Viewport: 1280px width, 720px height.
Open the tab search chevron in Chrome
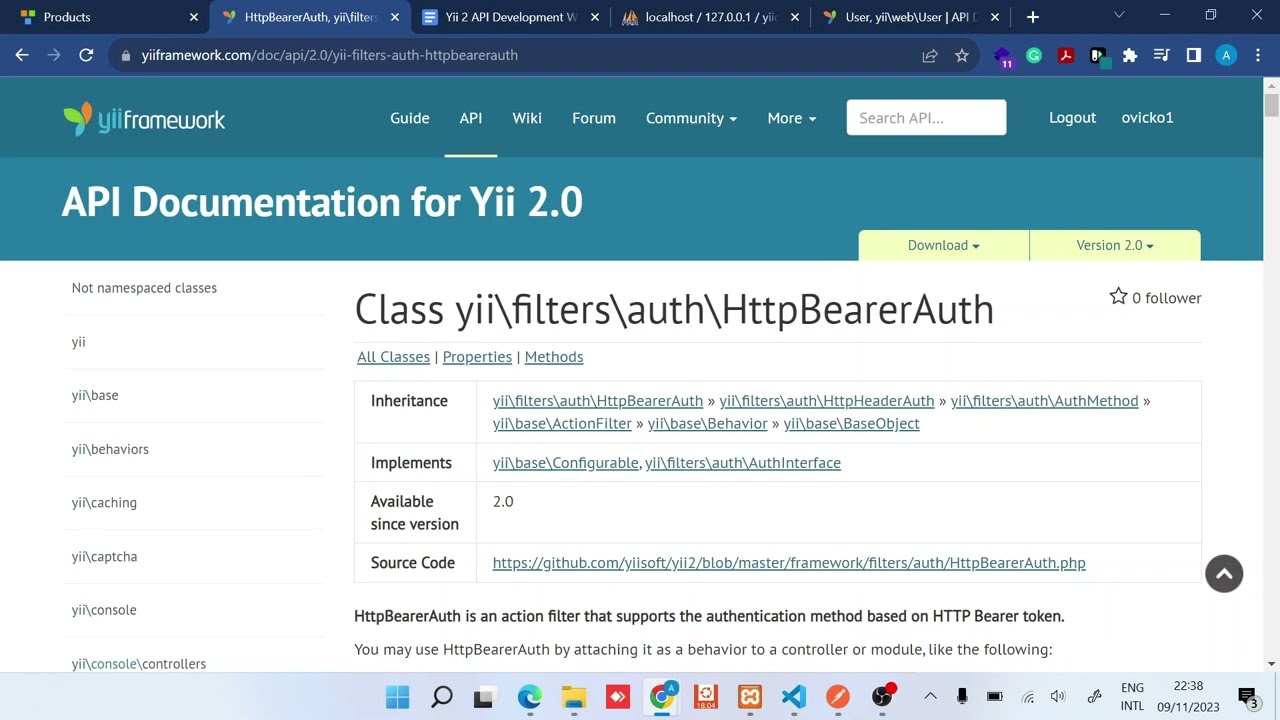1119,15
